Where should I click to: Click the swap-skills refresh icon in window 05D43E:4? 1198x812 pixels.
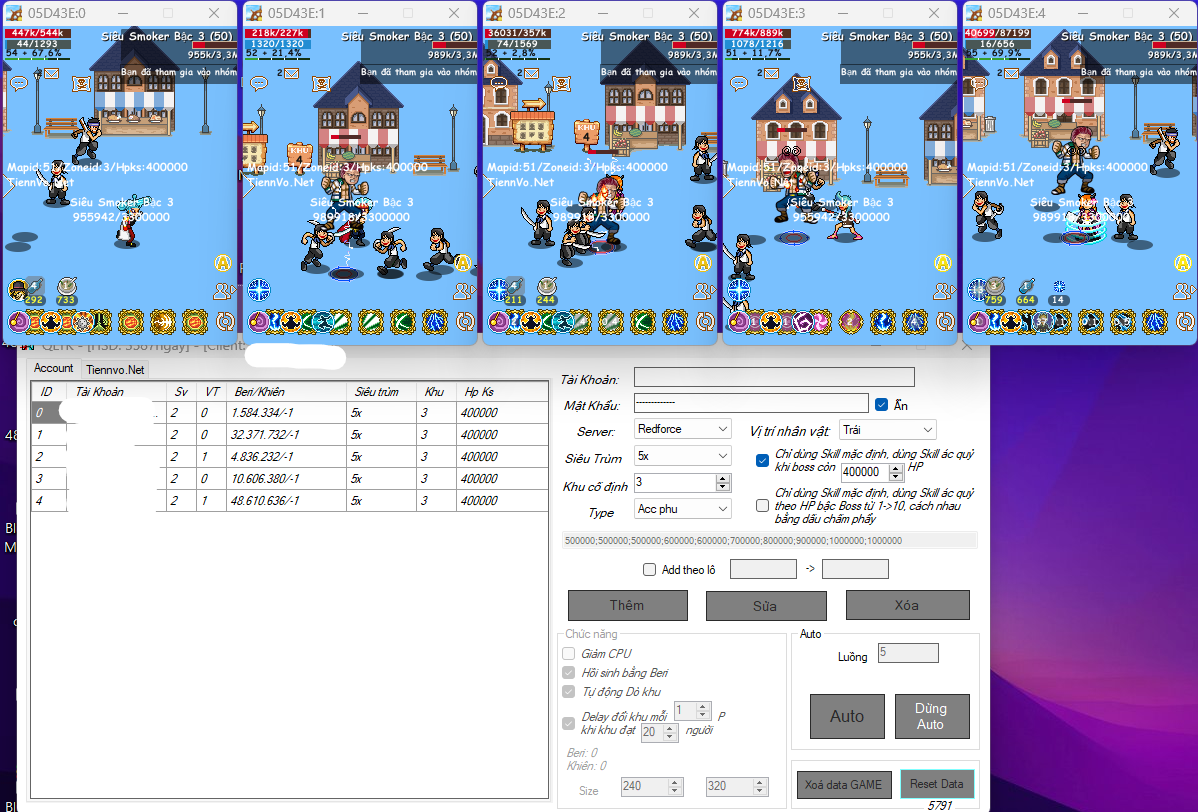click(x=1185, y=321)
